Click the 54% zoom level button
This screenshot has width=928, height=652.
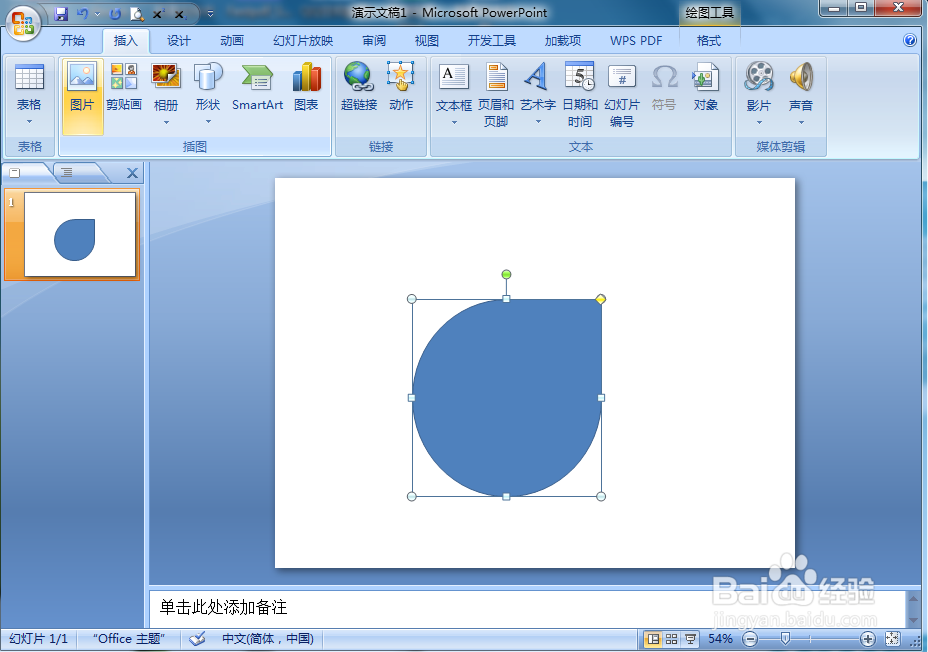click(x=720, y=639)
